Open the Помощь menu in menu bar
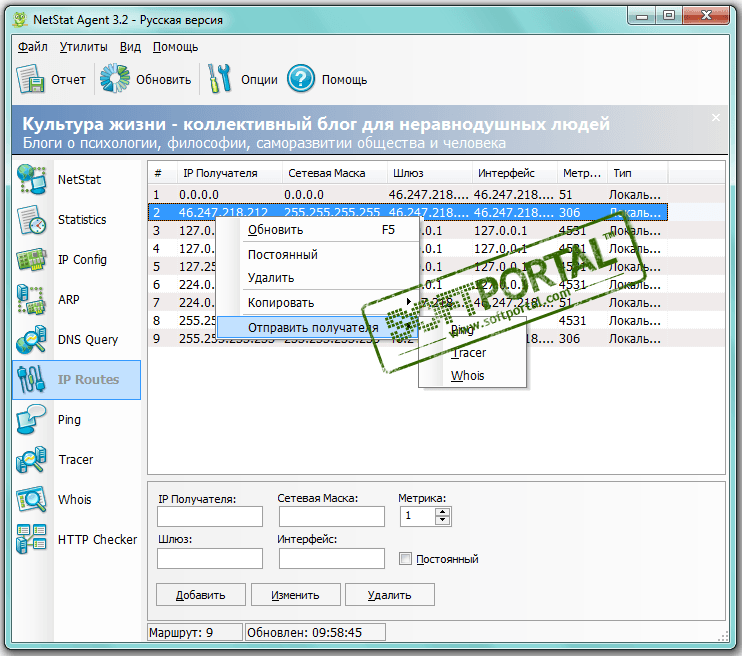Image resolution: width=742 pixels, height=656 pixels. click(175, 47)
